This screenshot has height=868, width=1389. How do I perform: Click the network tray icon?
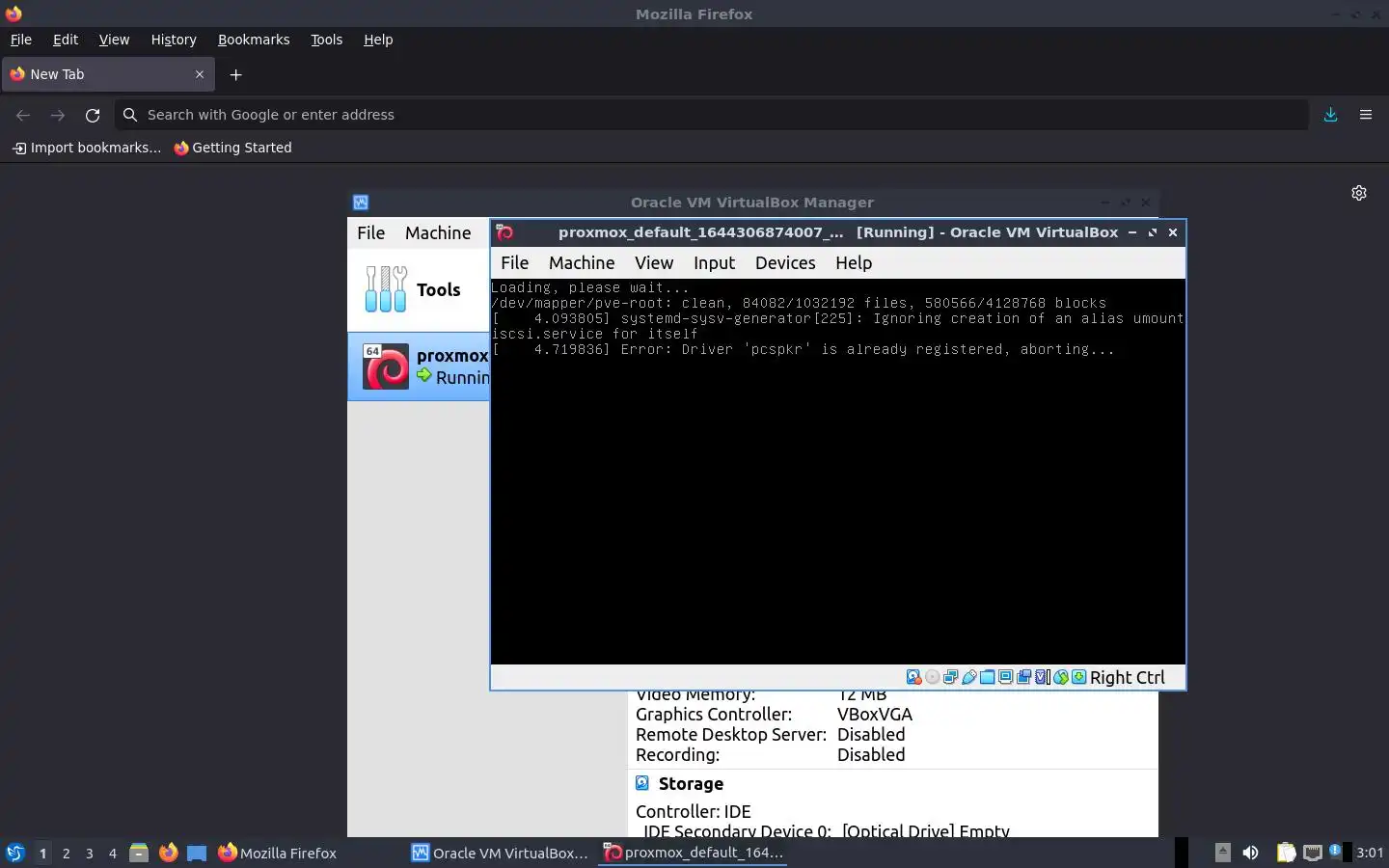click(x=1313, y=853)
